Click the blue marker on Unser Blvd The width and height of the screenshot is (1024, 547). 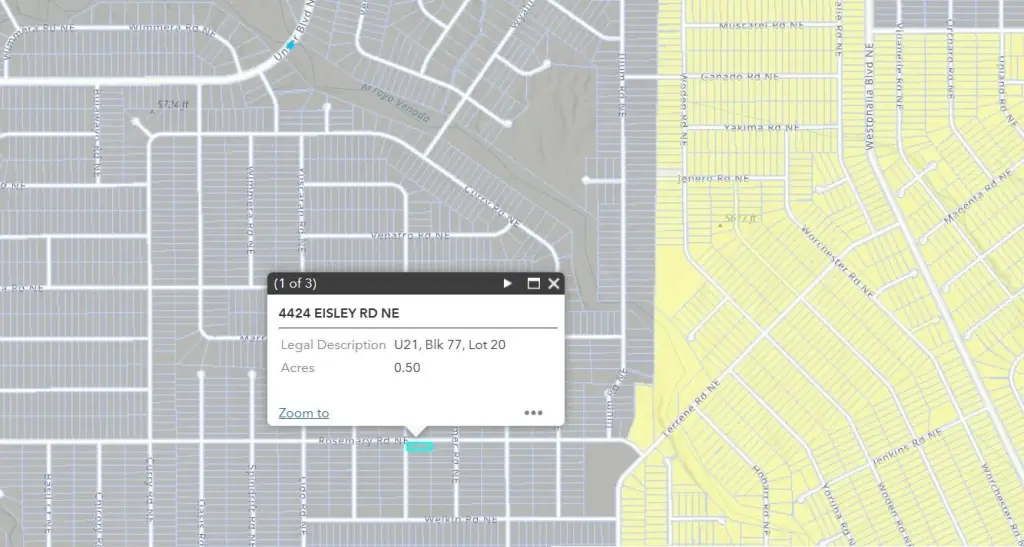point(291,44)
